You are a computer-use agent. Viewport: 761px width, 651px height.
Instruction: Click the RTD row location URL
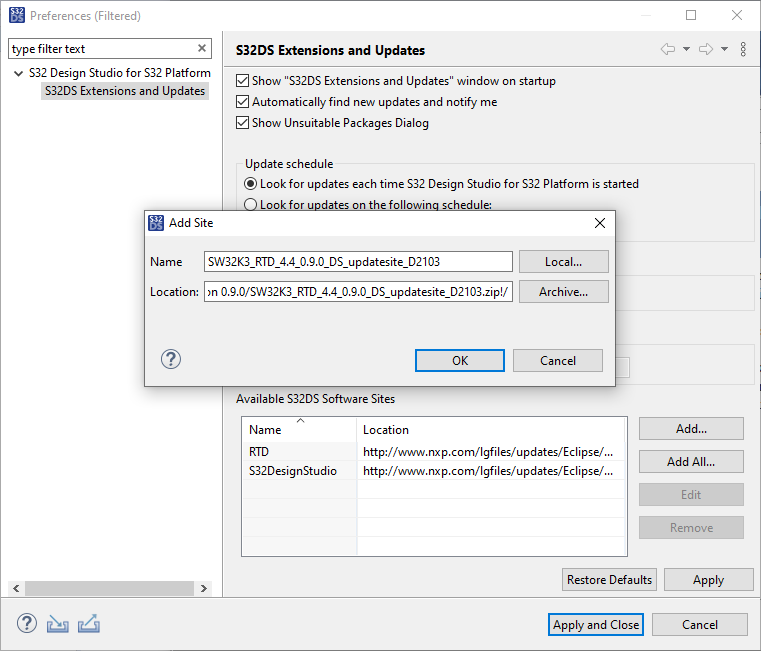(488, 452)
